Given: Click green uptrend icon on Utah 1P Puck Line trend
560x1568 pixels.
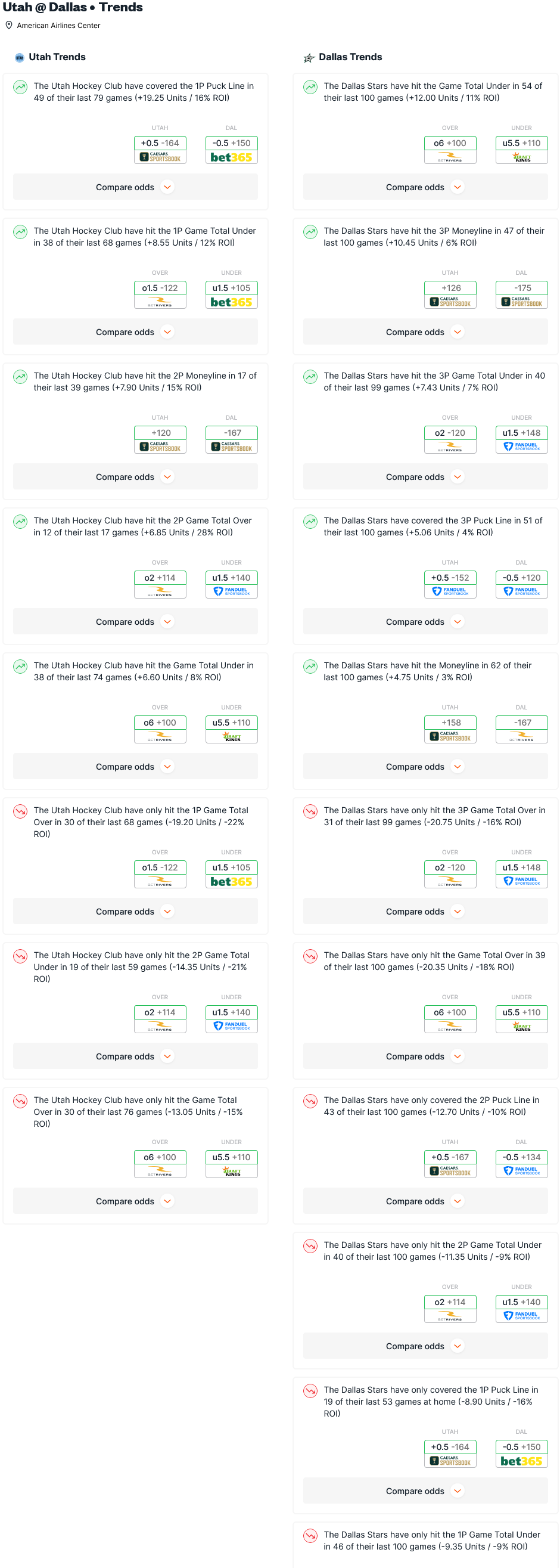Looking at the screenshot, I should click(20, 87).
